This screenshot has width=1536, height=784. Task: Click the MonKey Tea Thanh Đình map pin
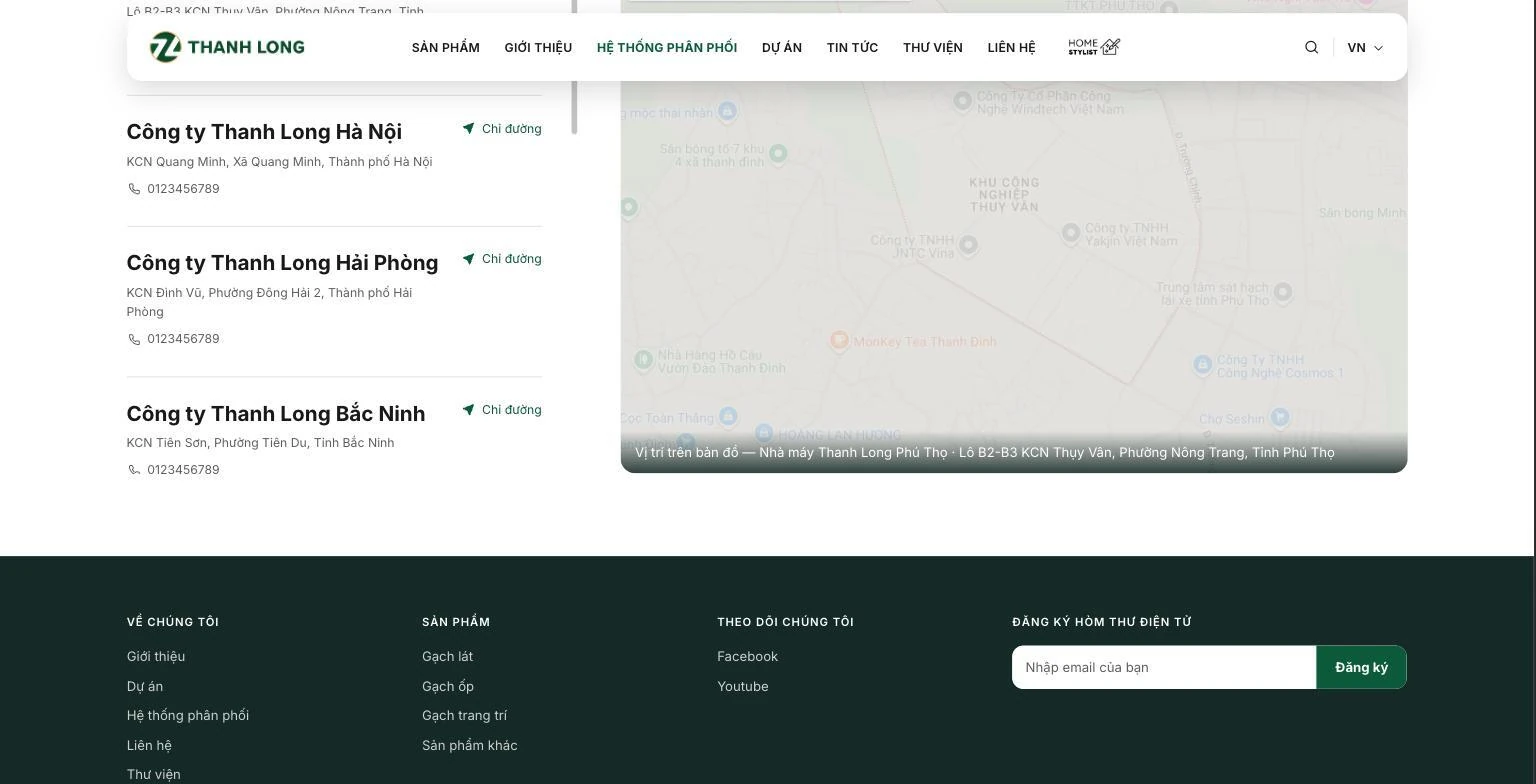[839, 341]
